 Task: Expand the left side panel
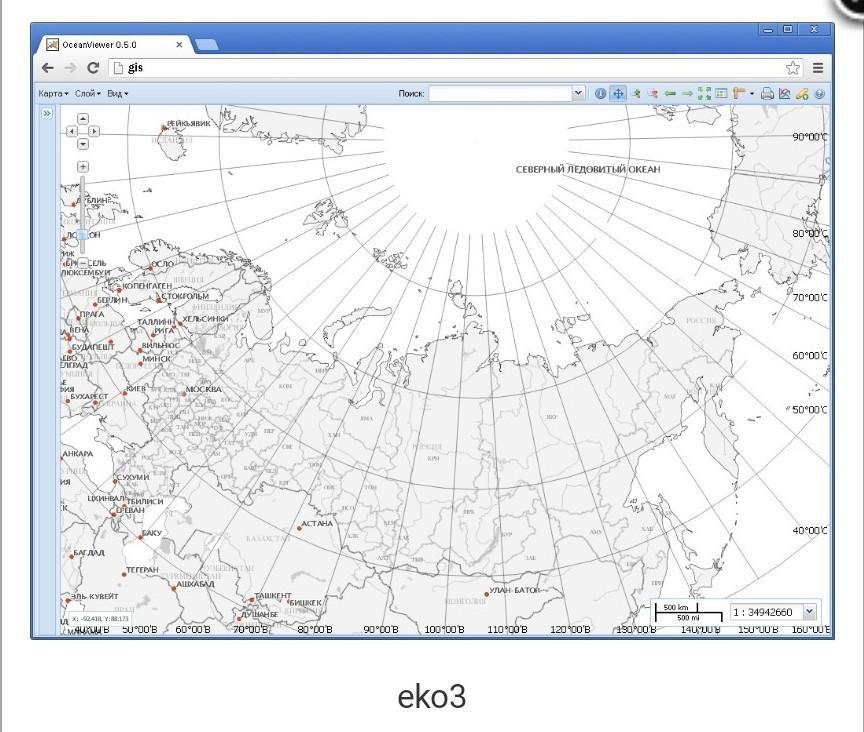(47, 114)
